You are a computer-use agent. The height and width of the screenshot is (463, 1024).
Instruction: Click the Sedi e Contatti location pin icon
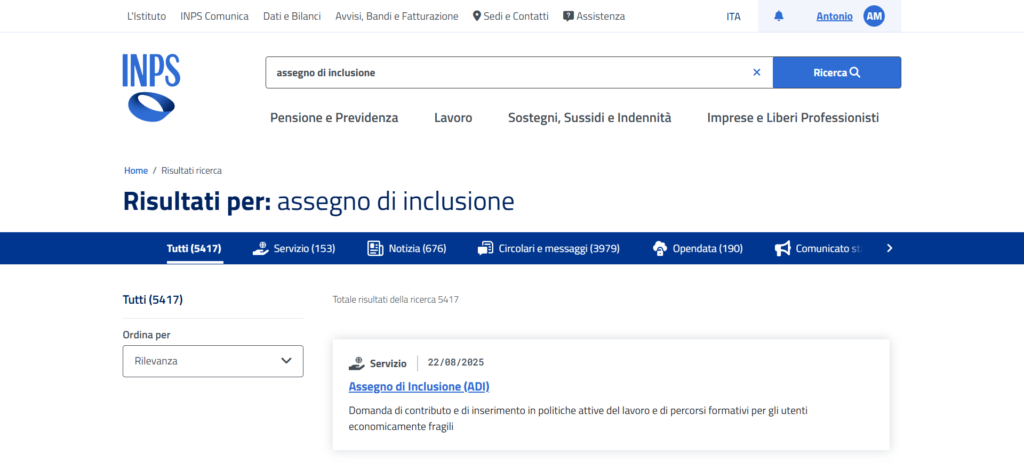[x=477, y=16]
